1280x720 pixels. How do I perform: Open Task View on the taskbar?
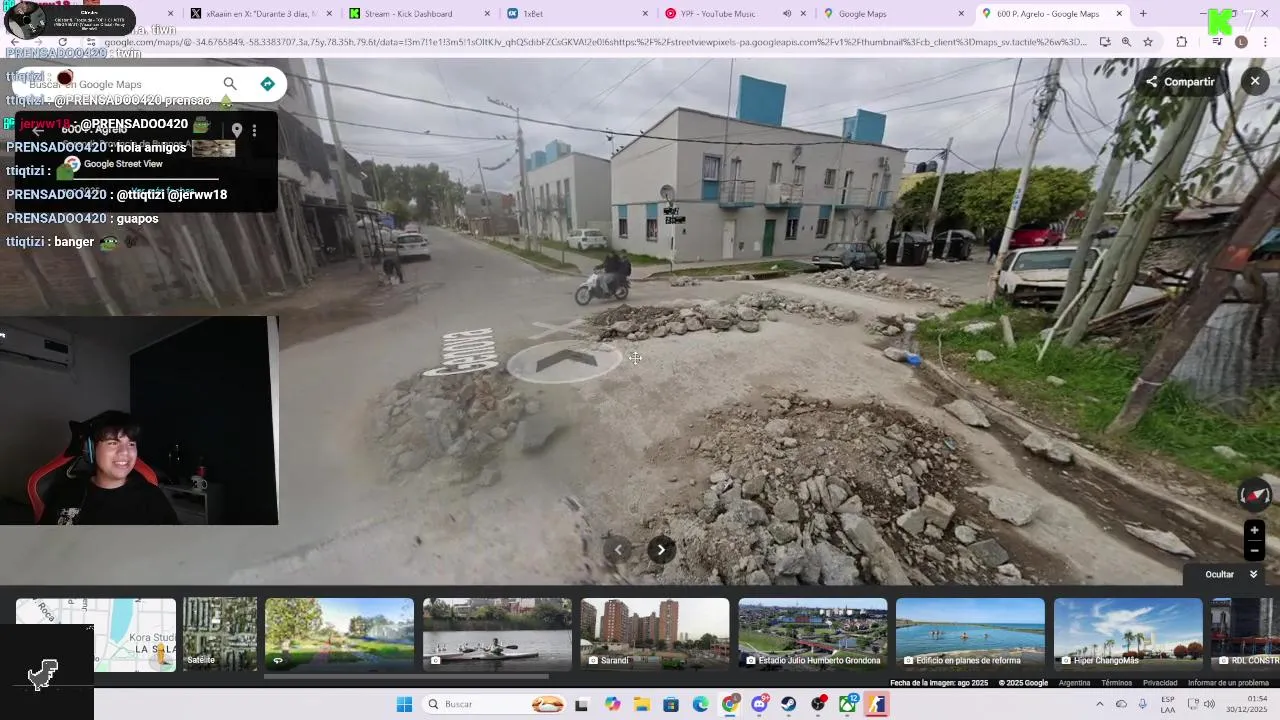pos(582,704)
